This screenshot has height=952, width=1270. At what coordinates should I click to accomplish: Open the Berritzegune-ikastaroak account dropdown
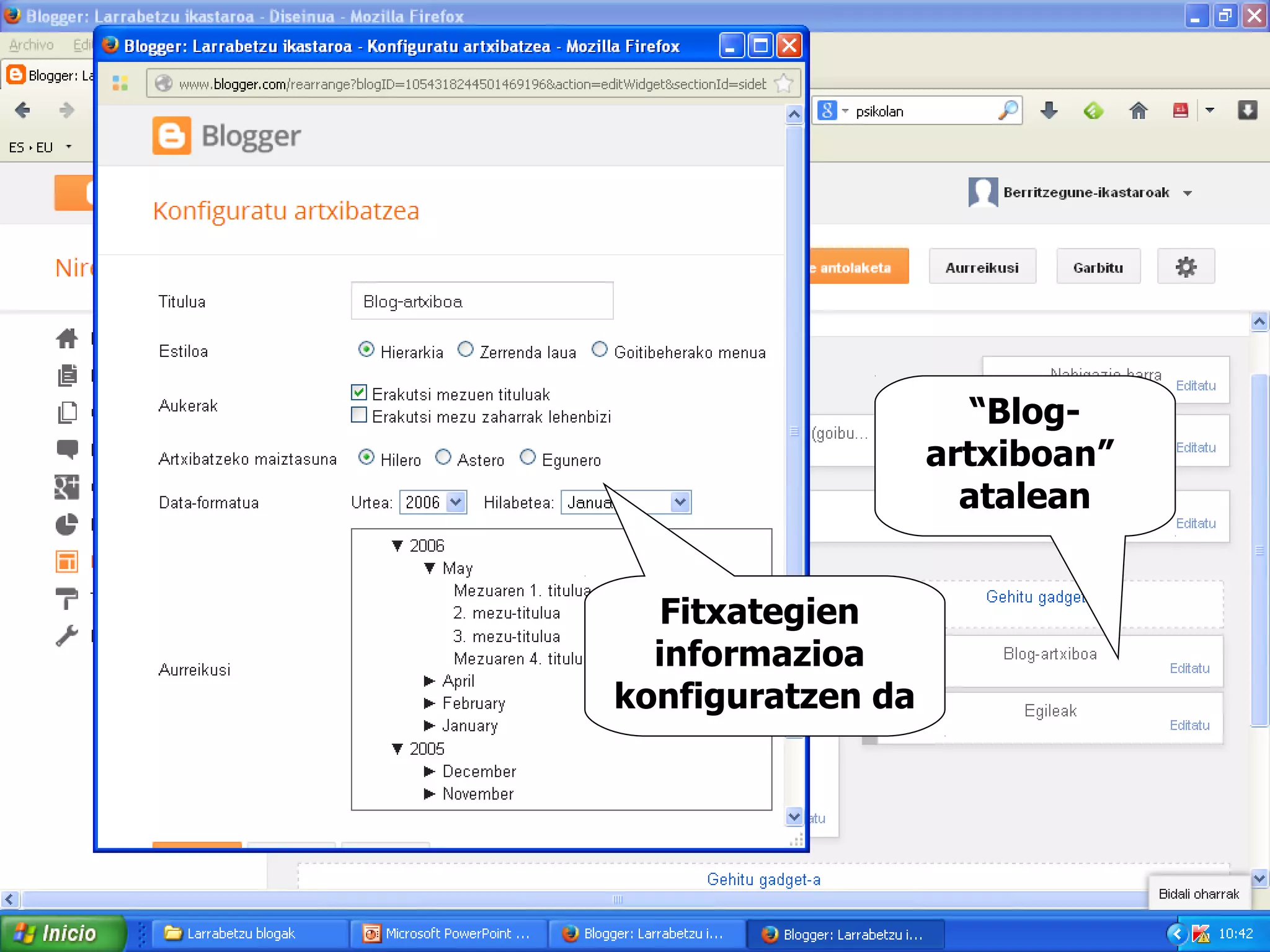[x=1188, y=193]
